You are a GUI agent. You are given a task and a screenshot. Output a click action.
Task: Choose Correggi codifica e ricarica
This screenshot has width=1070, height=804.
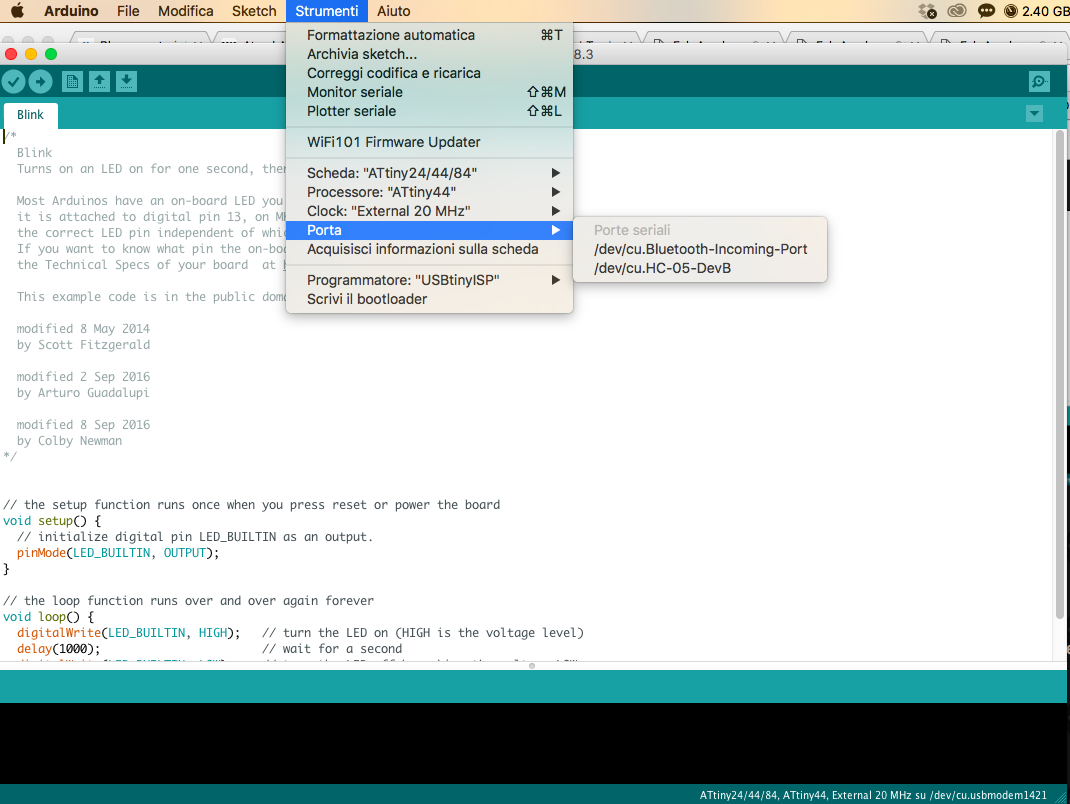[x=429, y=73]
